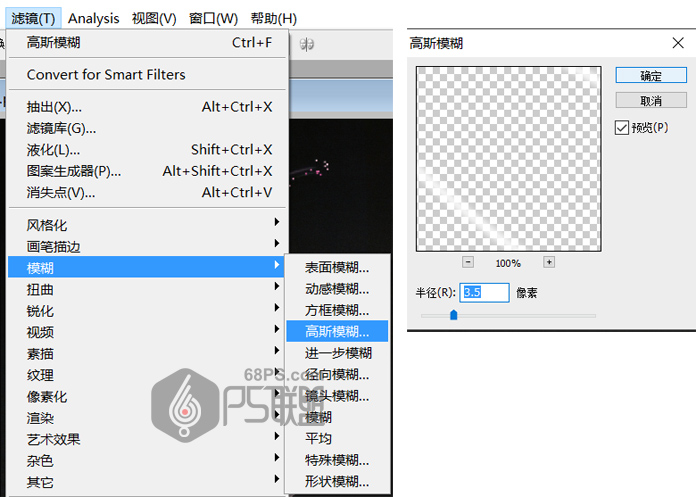Open the Analysis menu

coord(93,19)
